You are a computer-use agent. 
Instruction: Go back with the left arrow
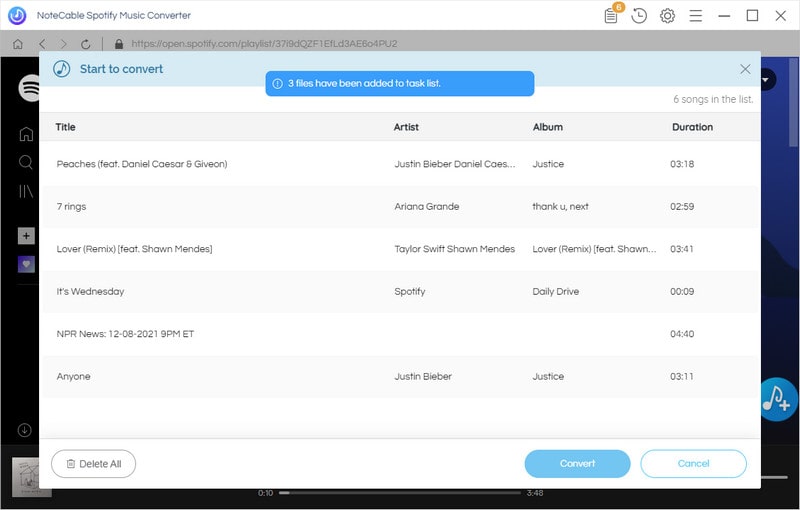click(42, 44)
